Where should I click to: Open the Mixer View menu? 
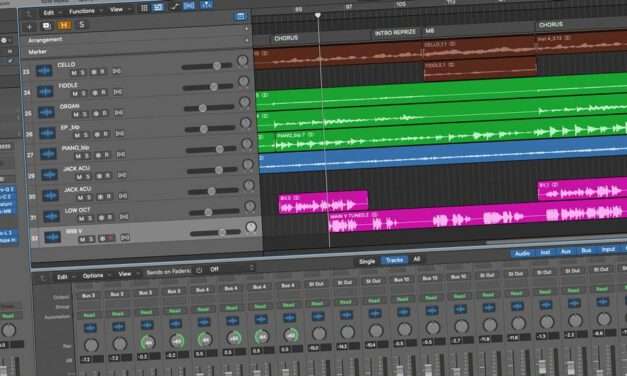tap(125, 274)
